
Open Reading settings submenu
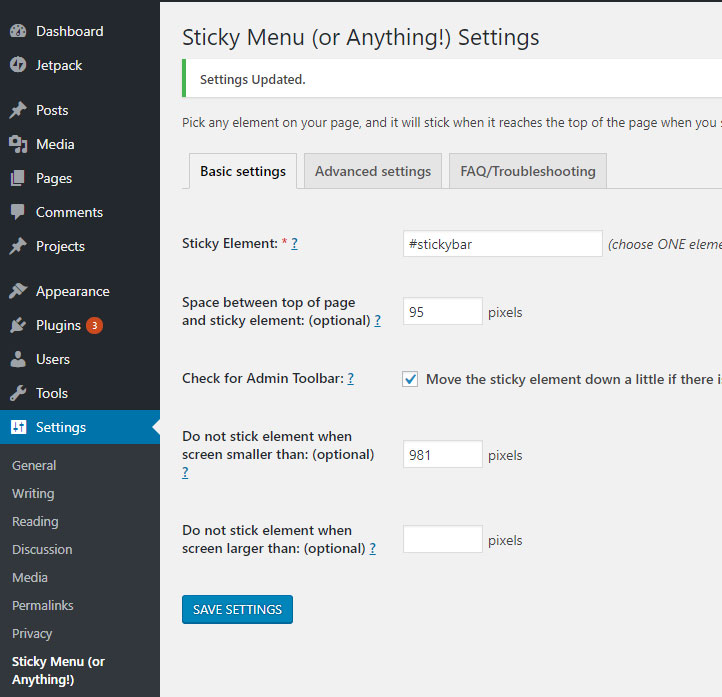click(35, 522)
